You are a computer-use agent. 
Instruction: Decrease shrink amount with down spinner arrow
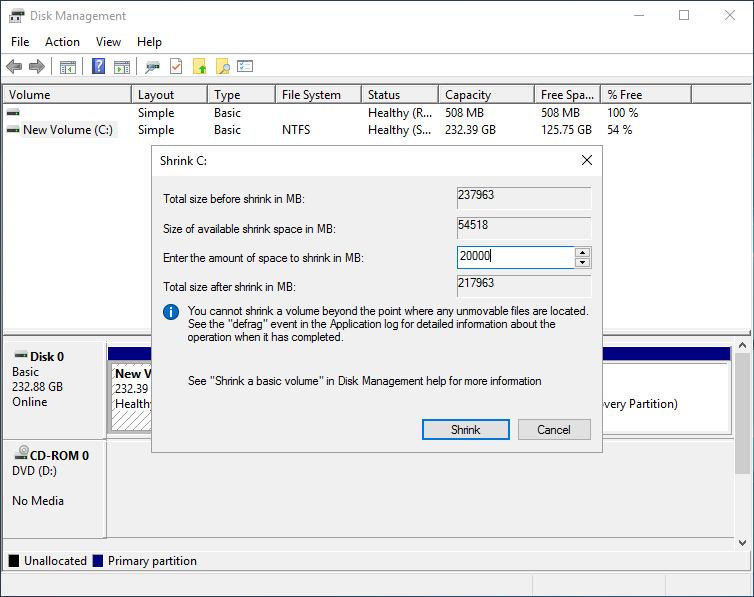click(x=582, y=262)
